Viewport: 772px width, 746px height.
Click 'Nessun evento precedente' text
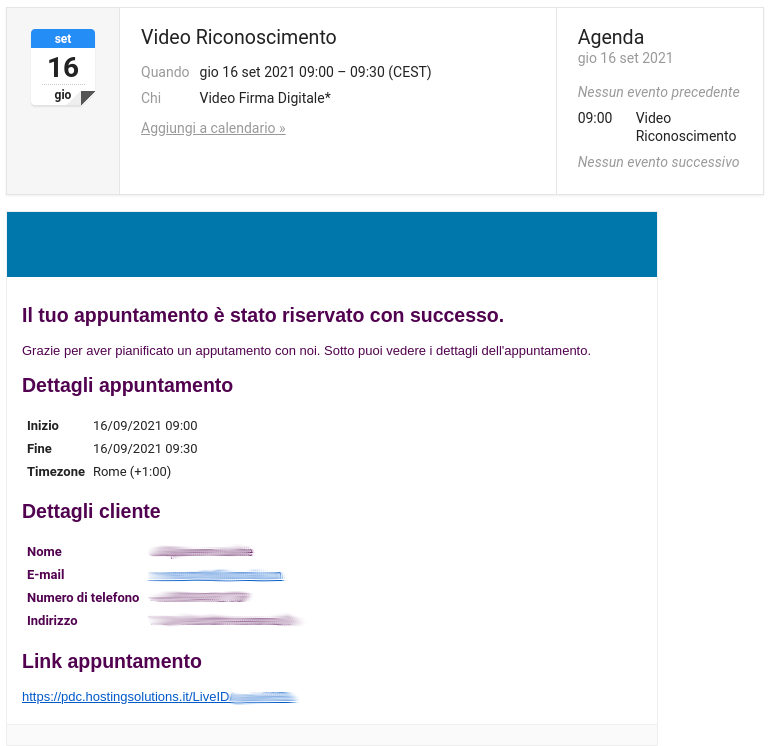tap(658, 92)
